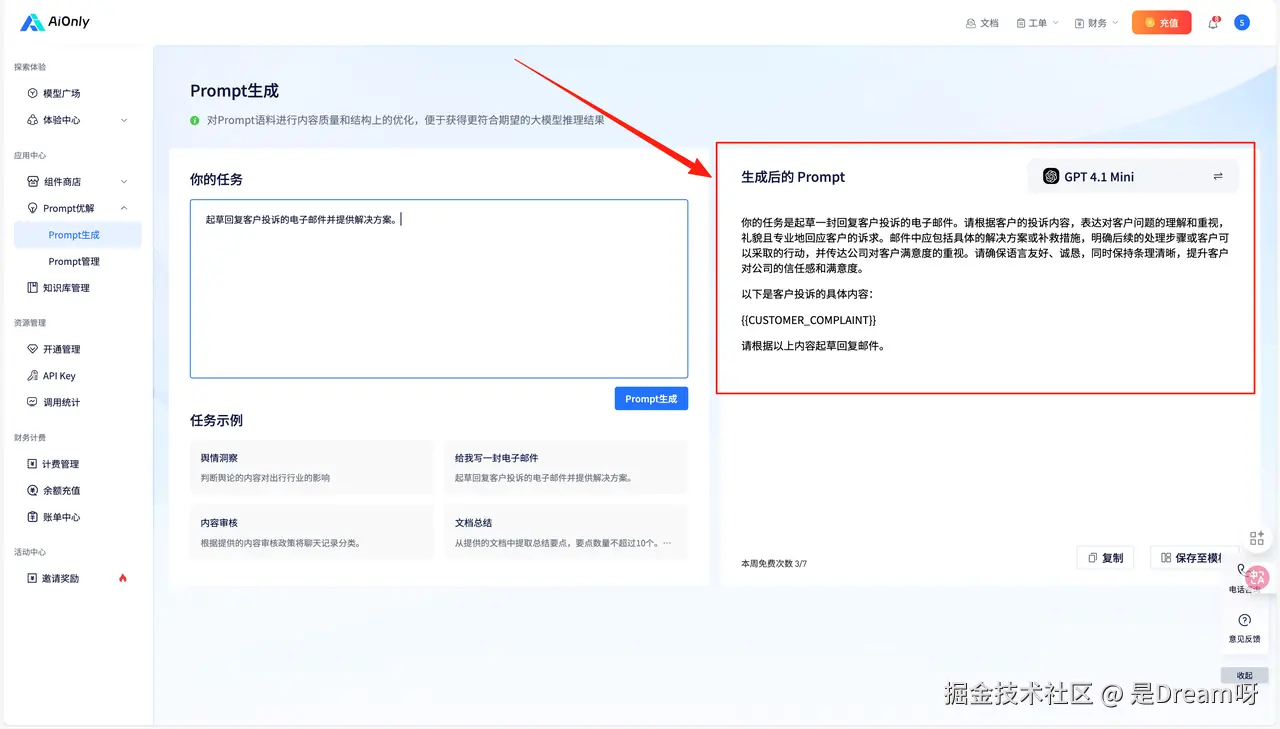The image size is (1280, 729).
Task: Click the floating grid-plus icon
Action: click(x=1258, y=539)
